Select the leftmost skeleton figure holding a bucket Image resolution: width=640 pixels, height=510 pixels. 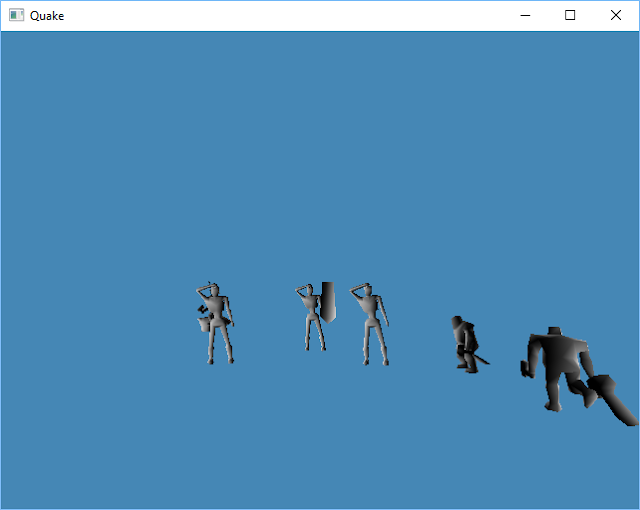(x=215, y=323)
